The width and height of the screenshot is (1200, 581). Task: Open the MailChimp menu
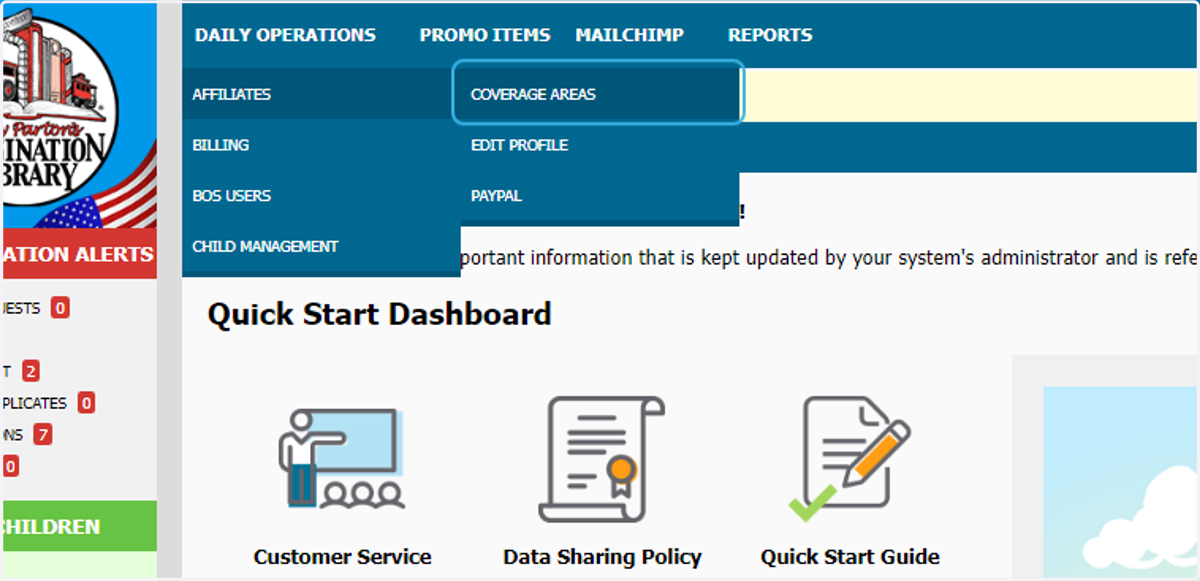[x=630, y=35]
